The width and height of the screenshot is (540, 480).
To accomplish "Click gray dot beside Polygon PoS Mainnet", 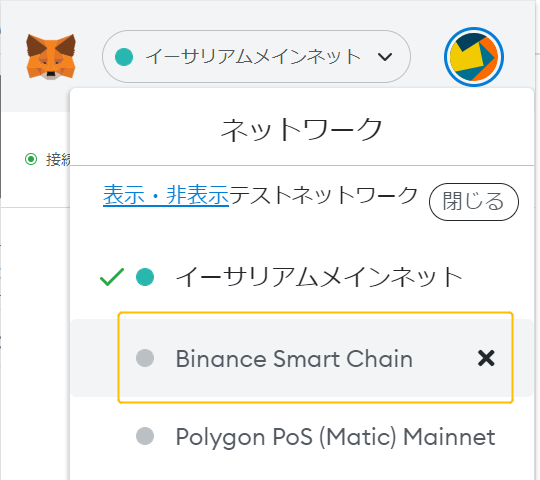I will [x=145, y=436].
